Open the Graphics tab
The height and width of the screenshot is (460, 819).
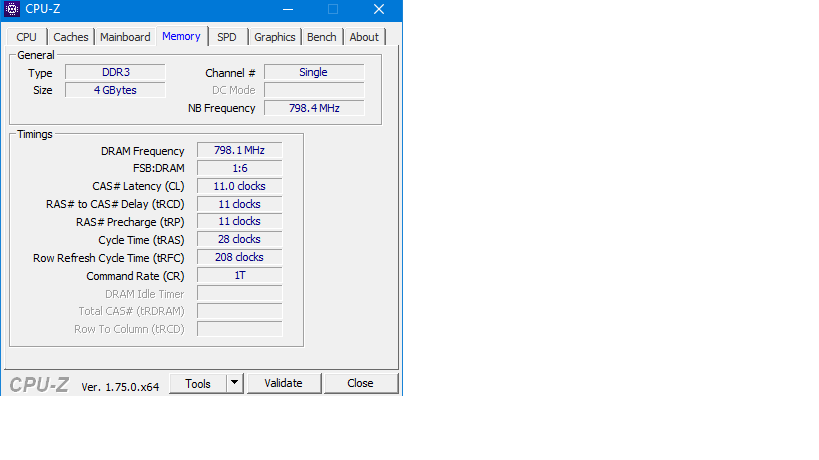[275, 37]
